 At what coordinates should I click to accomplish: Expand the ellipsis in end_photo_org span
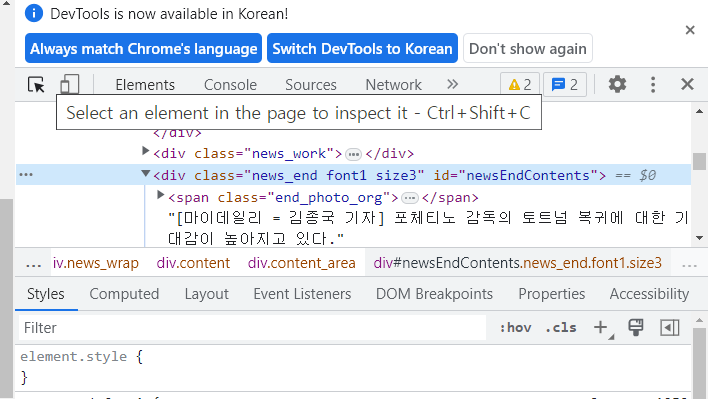click(x=410, y=198)
